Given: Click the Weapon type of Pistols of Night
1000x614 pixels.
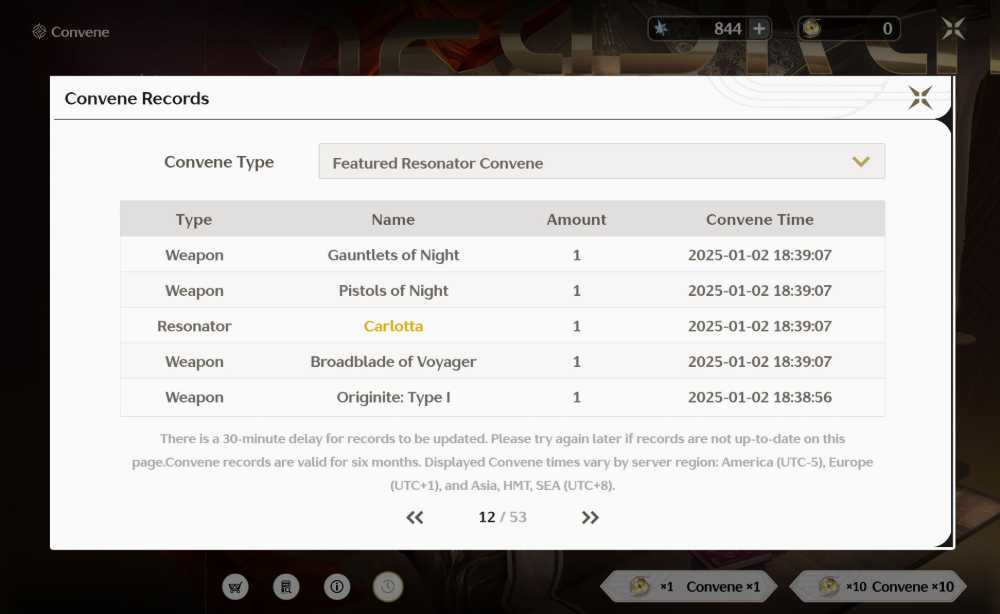Looking at the screenshot, I should tap(194, 291).
